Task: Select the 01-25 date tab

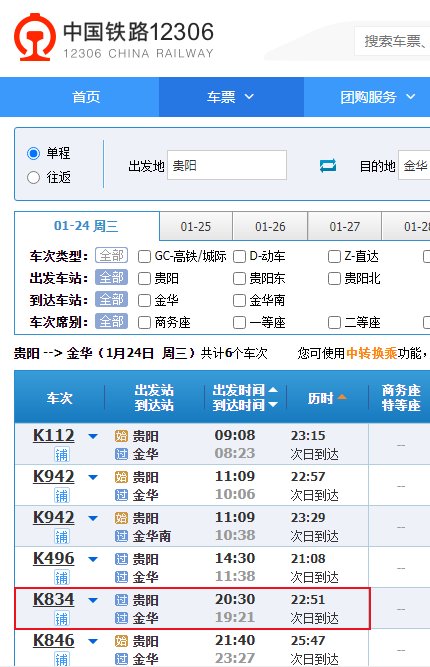Action: [196, 226]
